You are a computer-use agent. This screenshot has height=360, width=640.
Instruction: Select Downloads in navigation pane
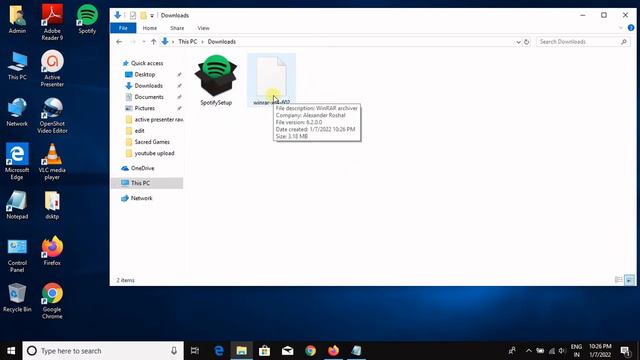coord(149,86)
